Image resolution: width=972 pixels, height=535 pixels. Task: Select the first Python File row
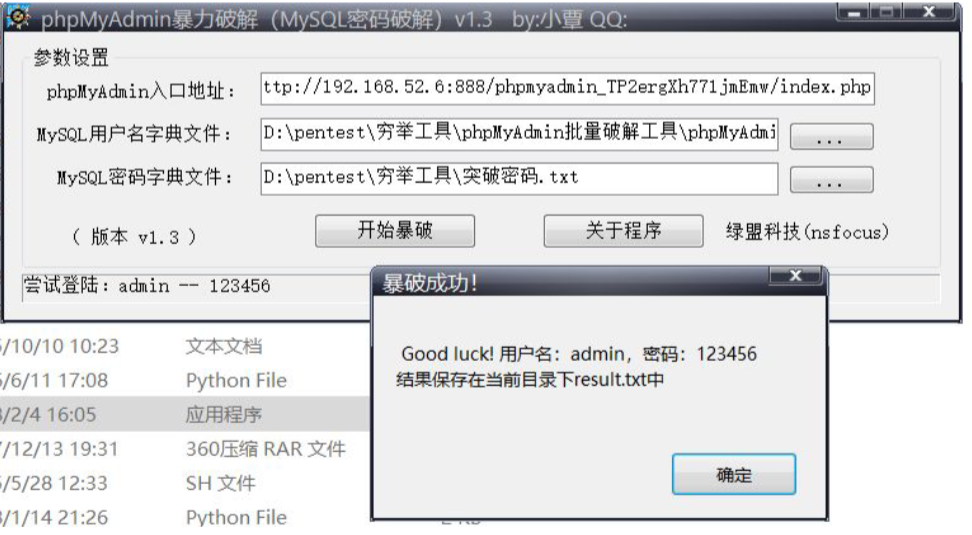tap(185, 380)
